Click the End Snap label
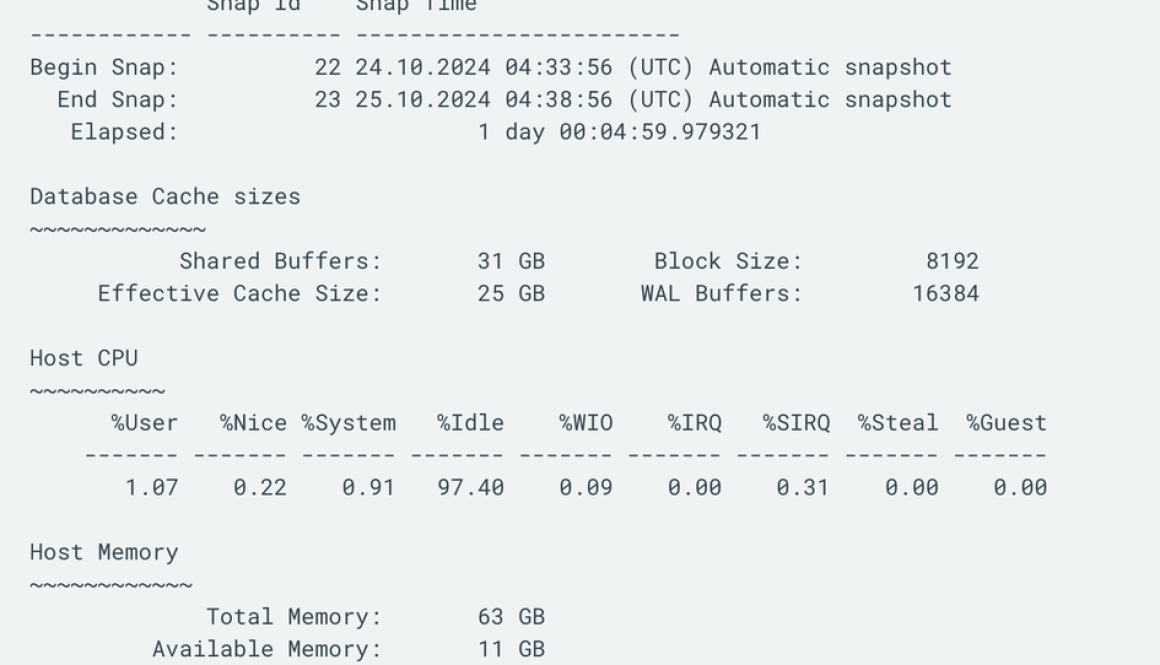 point(117,100)
